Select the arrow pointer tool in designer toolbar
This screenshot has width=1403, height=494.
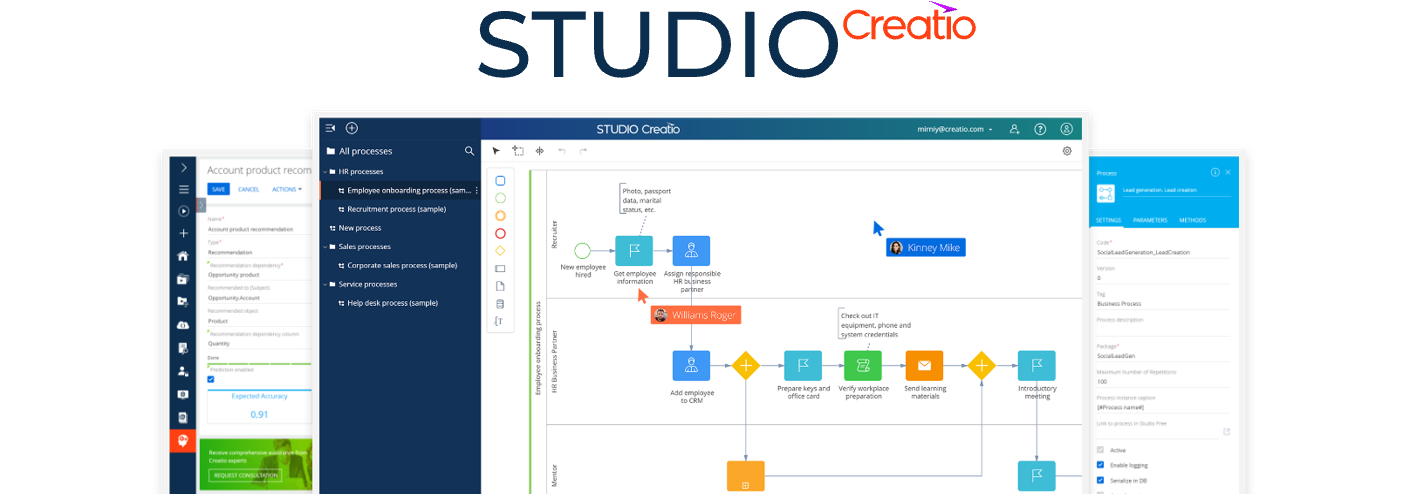(496, 151)
